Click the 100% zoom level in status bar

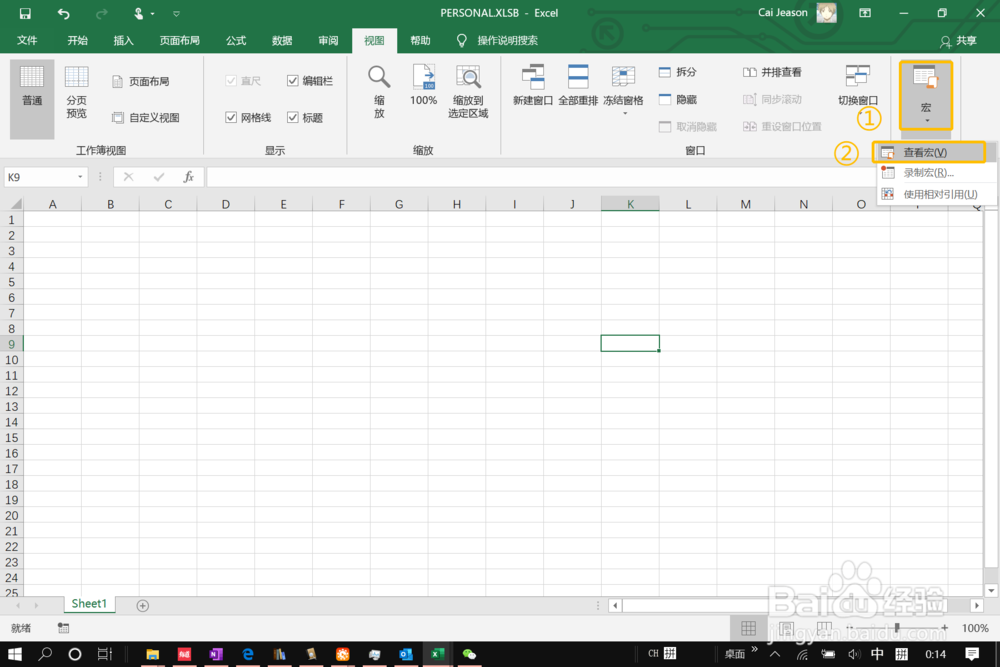tap(975, 628)
